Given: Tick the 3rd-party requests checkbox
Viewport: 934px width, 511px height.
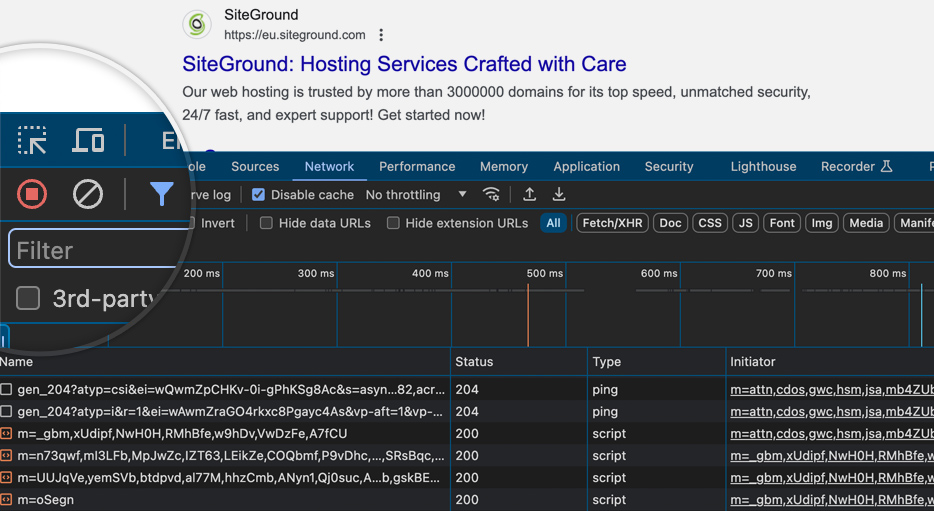Looking at the screenshot, I should 28,298.
